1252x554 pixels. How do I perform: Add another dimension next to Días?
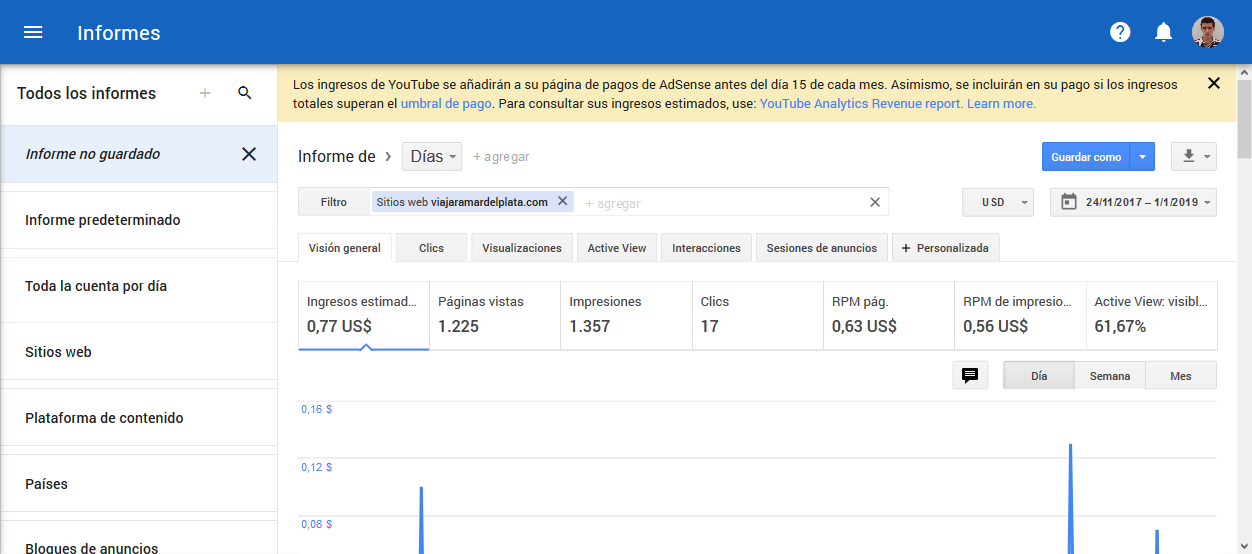pyautogui.click(x=501, y=157)
